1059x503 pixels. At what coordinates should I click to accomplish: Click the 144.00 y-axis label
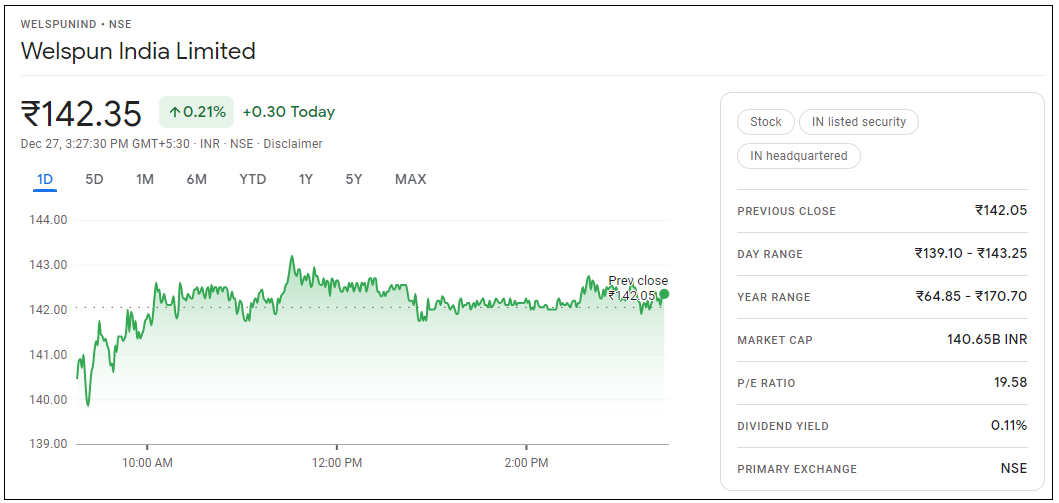click(49, 220)
